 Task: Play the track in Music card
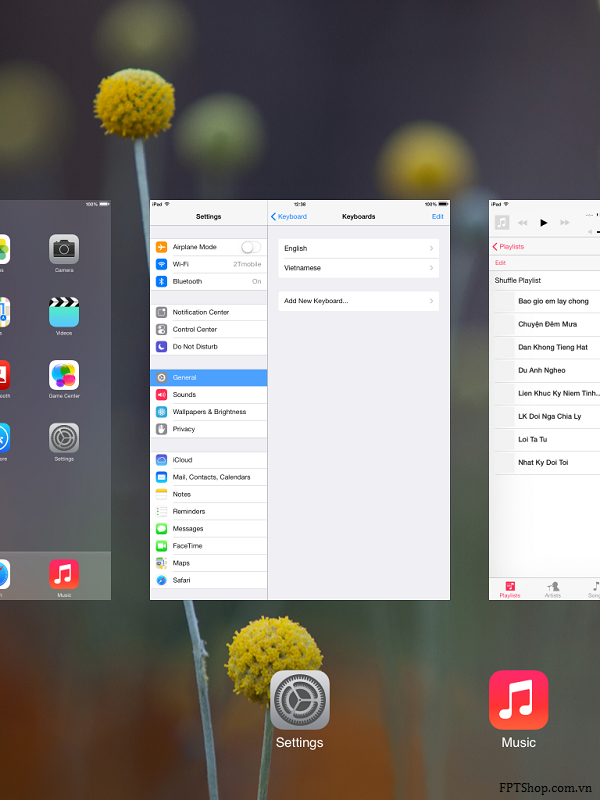pos(543,222)
